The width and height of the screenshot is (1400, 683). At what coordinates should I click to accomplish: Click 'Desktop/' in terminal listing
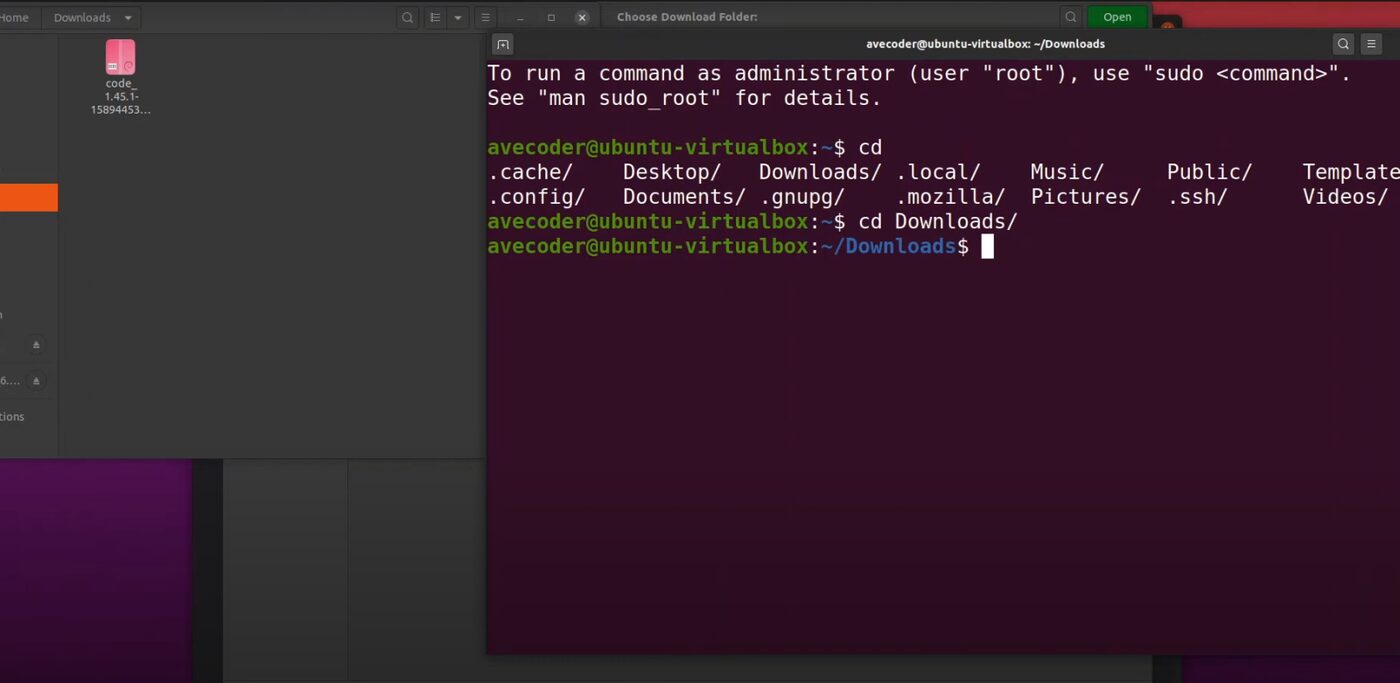click(x=672, y=172)
